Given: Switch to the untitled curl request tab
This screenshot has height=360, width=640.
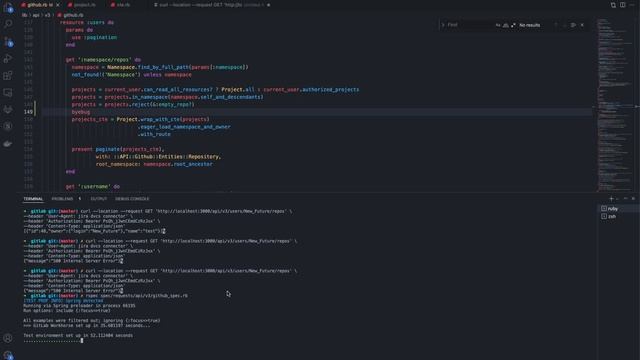Looking at the screenshot, I should click(212, 5).
